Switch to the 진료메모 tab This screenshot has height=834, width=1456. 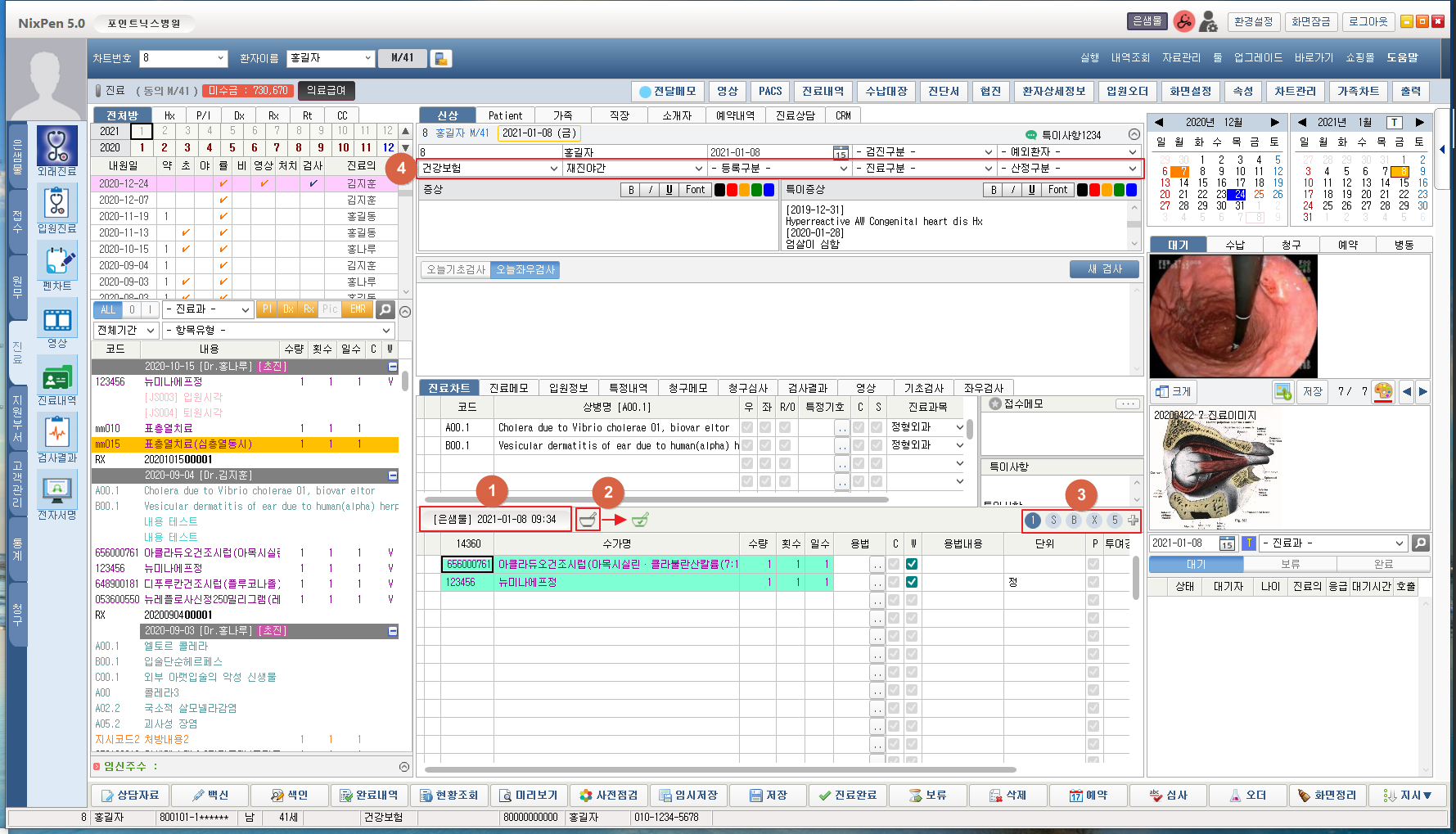[508, 388]
